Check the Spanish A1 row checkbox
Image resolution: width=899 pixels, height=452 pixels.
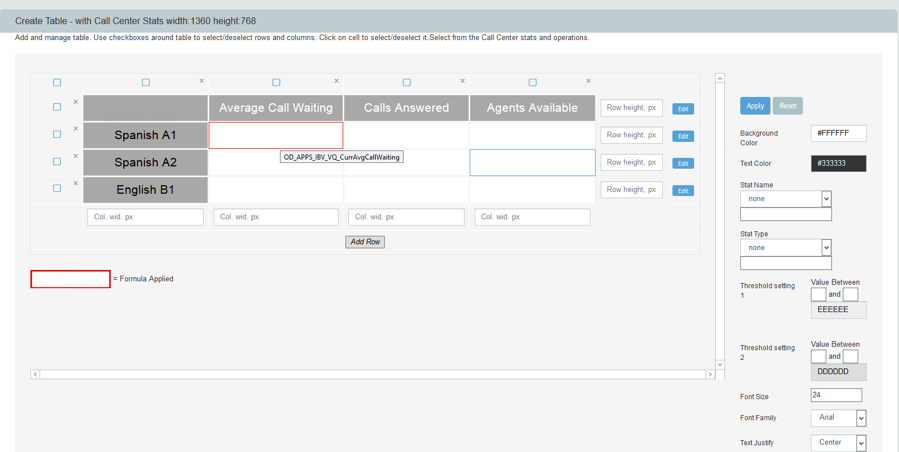(57, 134)
